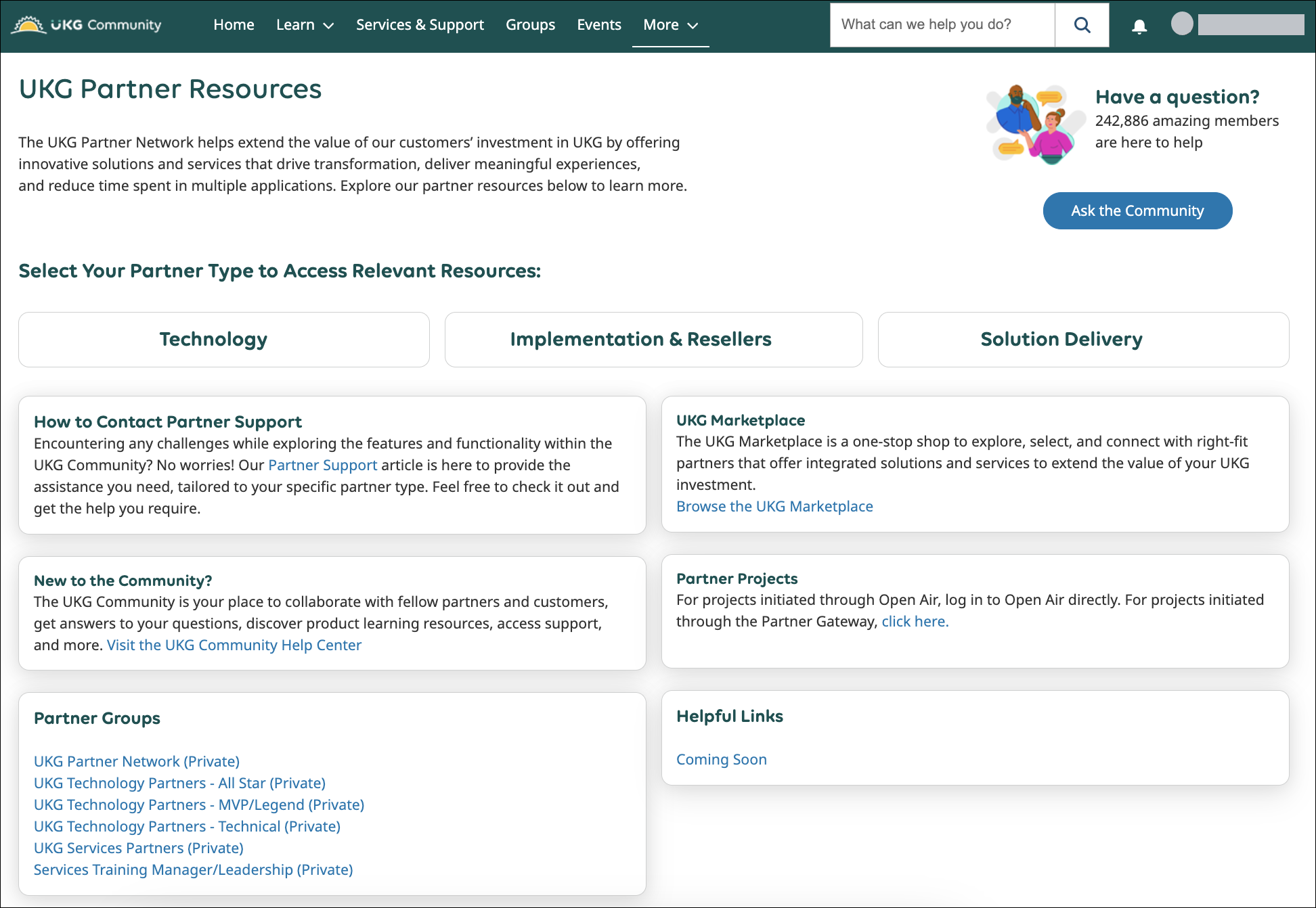Click the user profile avatar icon
The image size is (1316, 908).
click(x=1181, y=25)
